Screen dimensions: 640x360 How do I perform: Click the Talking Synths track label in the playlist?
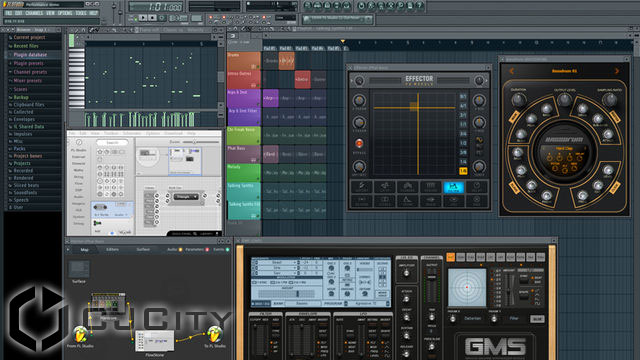[243, 191]
